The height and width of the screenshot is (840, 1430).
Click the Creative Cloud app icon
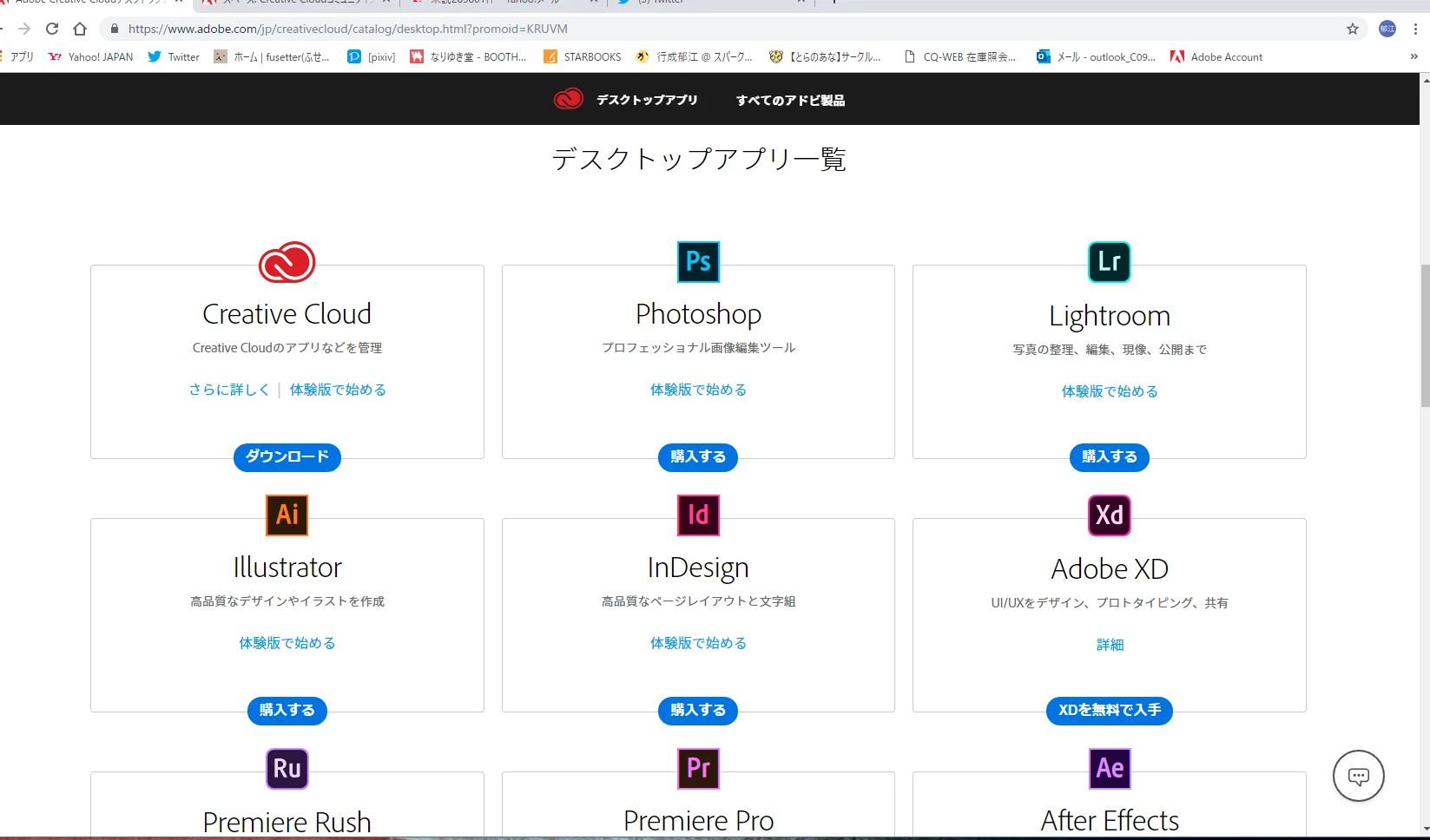[287, 262]
